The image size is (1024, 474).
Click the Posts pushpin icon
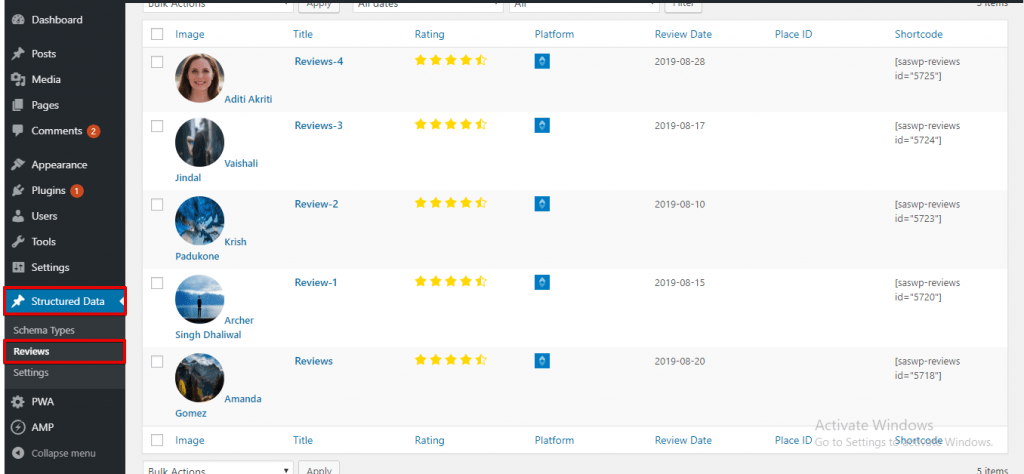[x=18, y=54]
